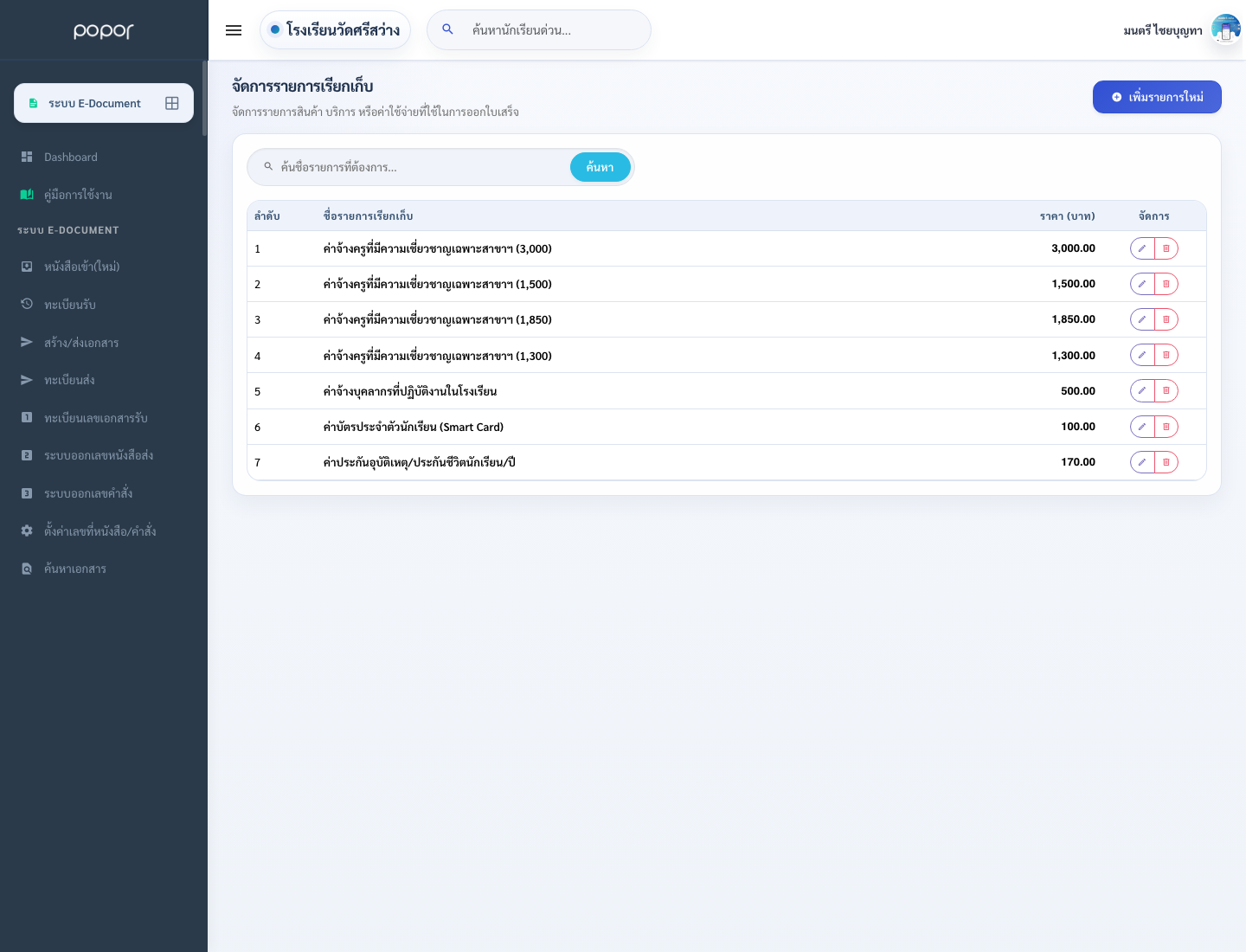Edit ค่าจ้างบุคลากรที่ปฏิบัติงานในโรงเรียน row
The height and width of the screenshot is (952, 1246).
[1142, 390]
